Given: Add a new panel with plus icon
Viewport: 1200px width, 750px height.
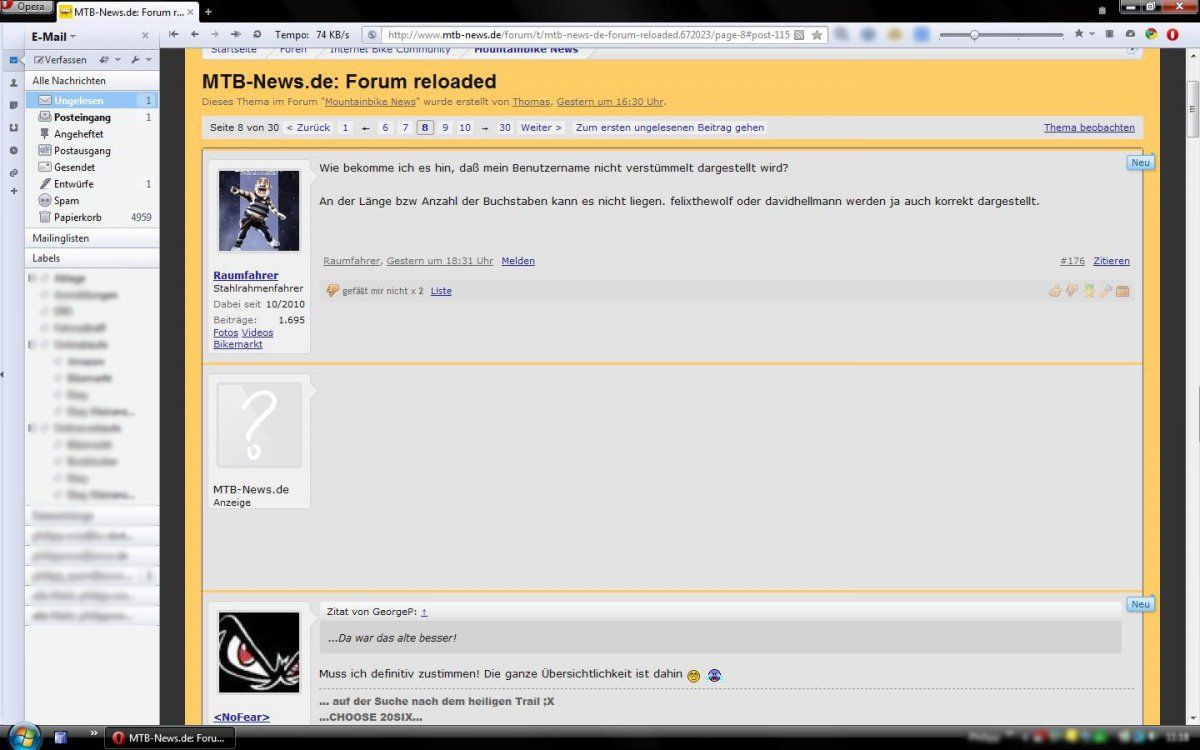Looking at the screenshot, I should point(13,191).
